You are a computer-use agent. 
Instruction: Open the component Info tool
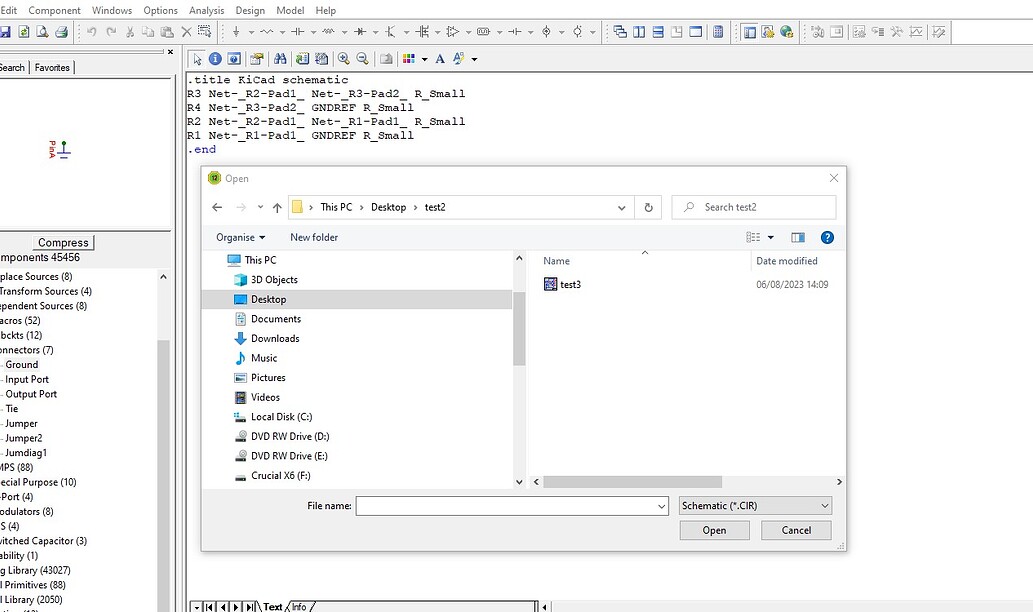tap(215, 59)
